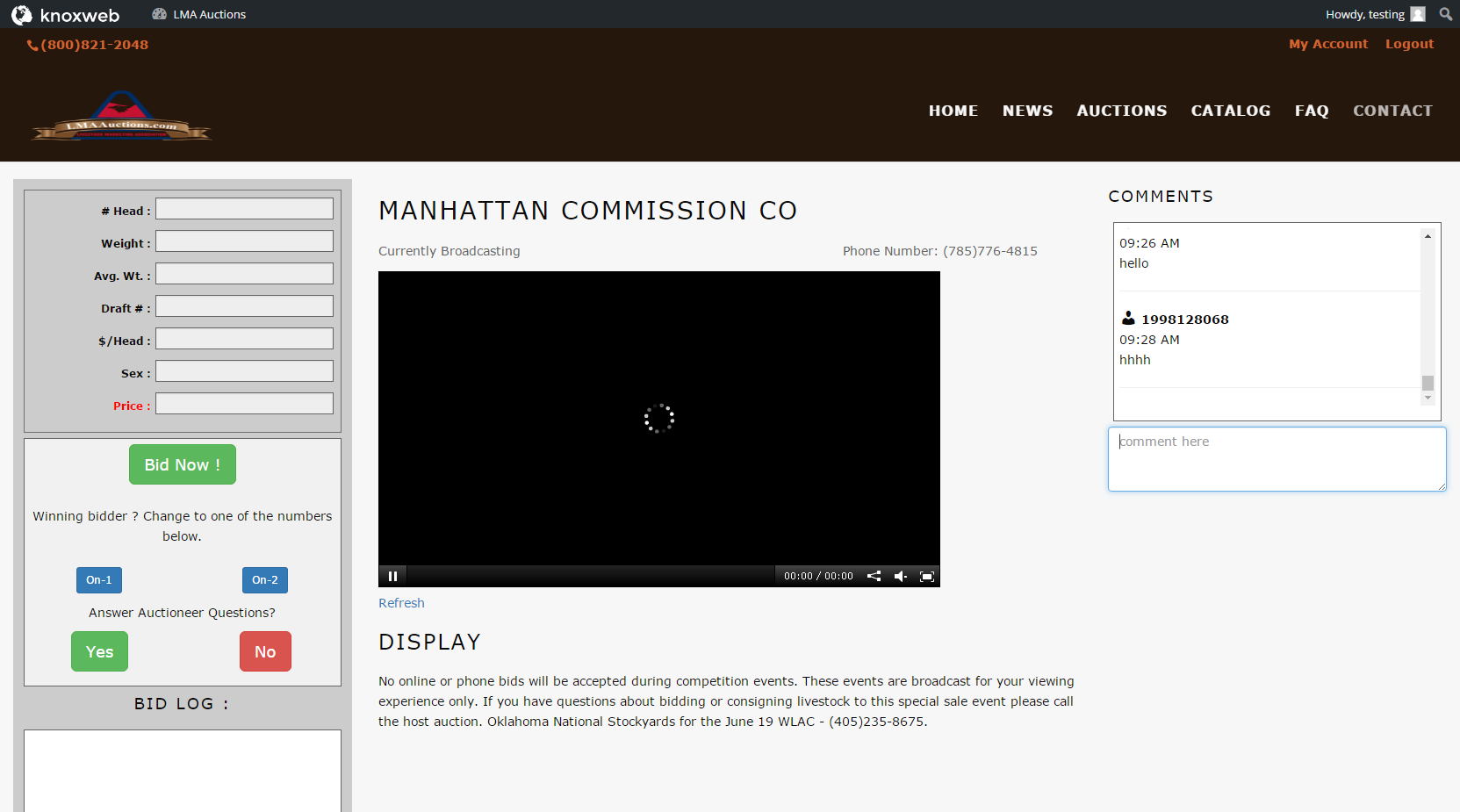Answer Yes to auctioneer question

click(x=99, y=651)
